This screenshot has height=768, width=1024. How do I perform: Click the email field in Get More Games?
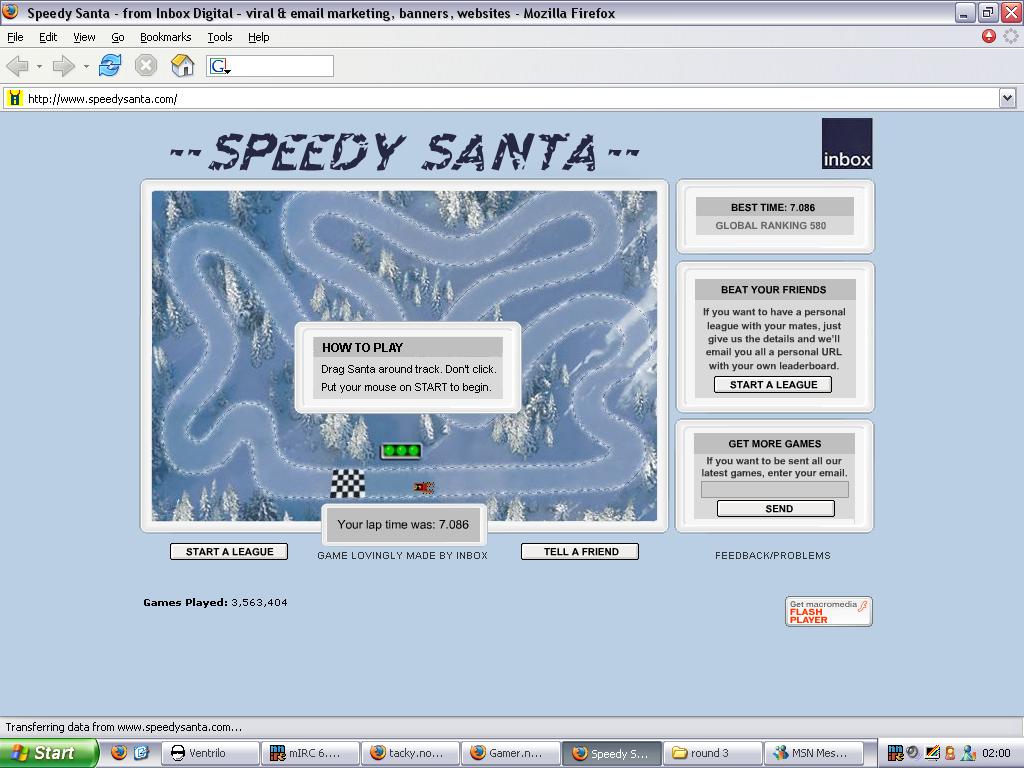point(775,490)
